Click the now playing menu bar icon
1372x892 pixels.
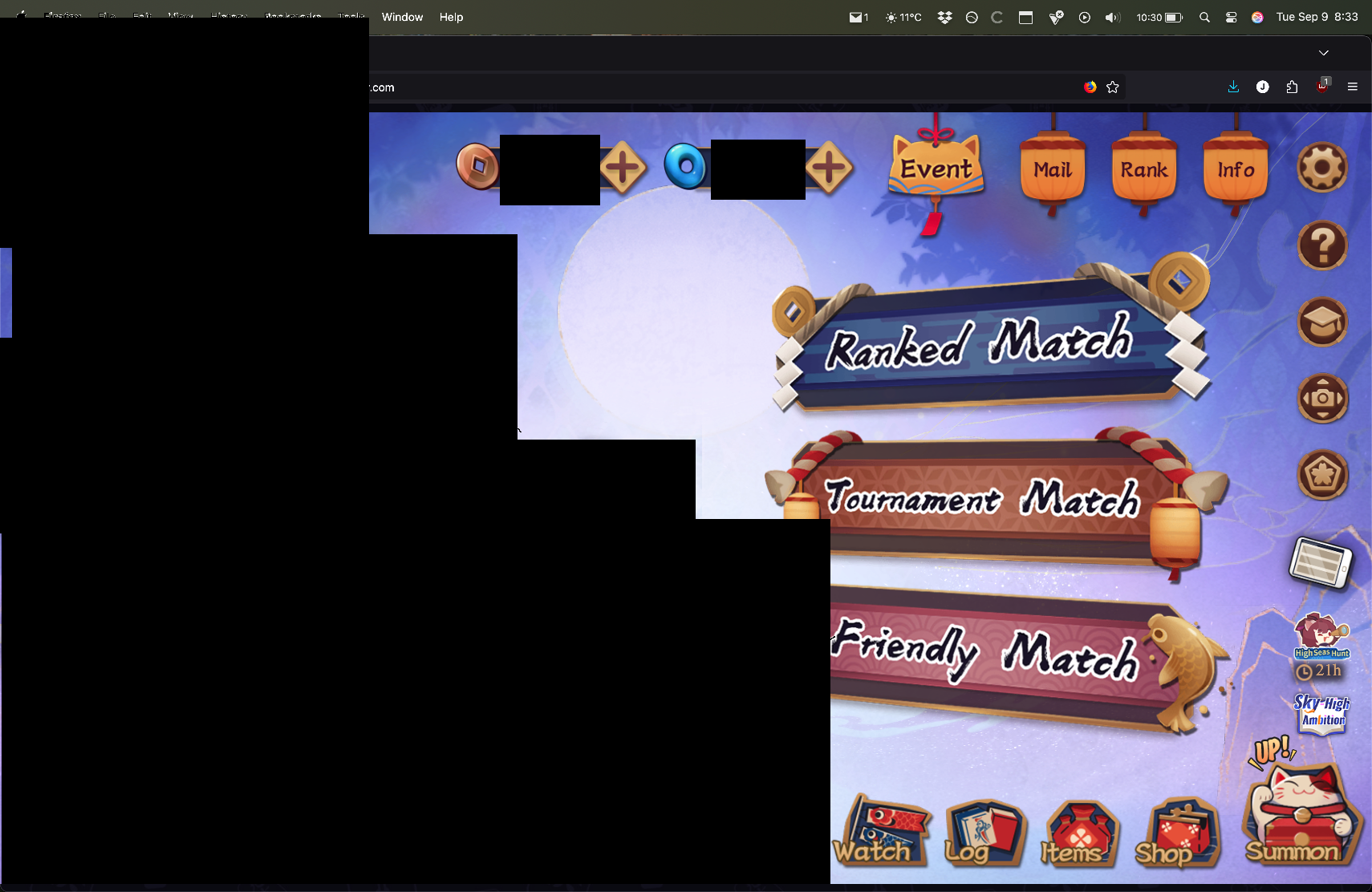(x=1085, y=17)
